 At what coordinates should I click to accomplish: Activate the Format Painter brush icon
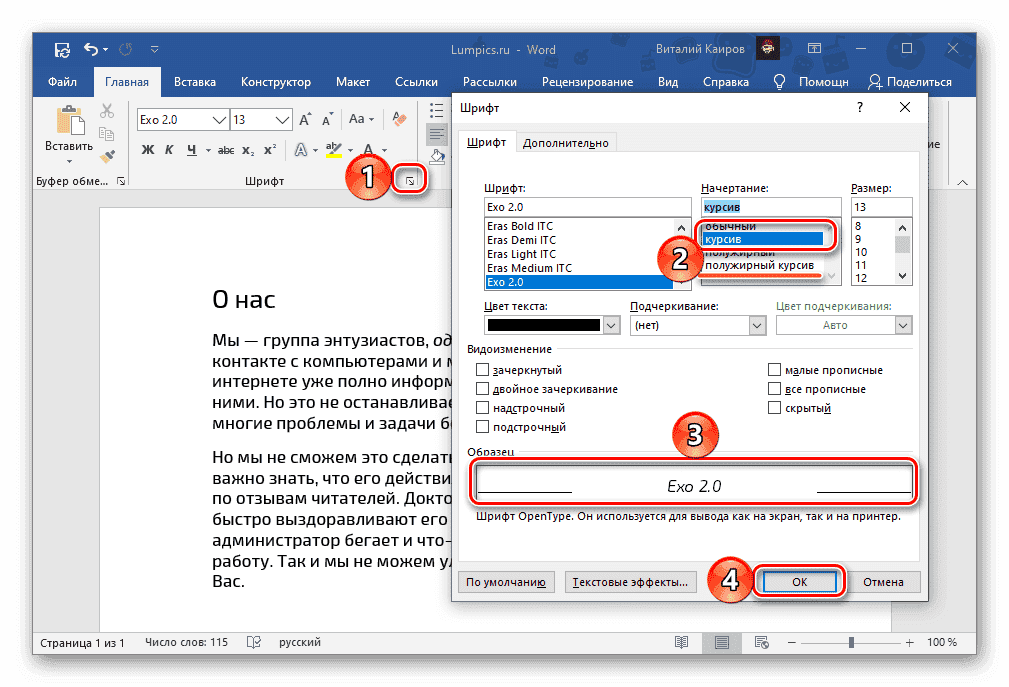point(105,156)
